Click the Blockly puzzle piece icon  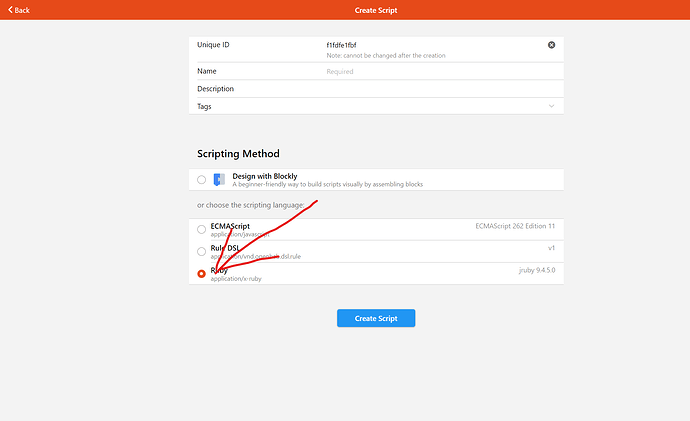pyautogui.click(x=219, y=180)
